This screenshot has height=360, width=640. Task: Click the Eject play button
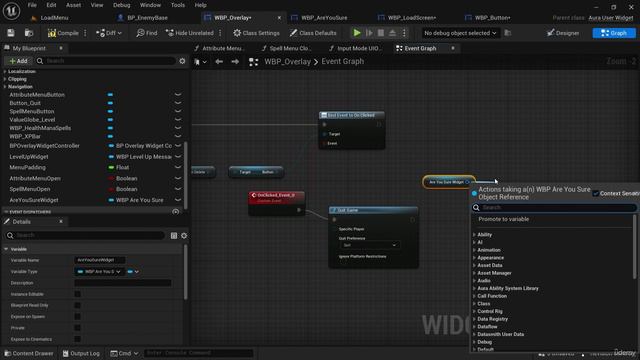pyautogui.click(x=392, y=33)
